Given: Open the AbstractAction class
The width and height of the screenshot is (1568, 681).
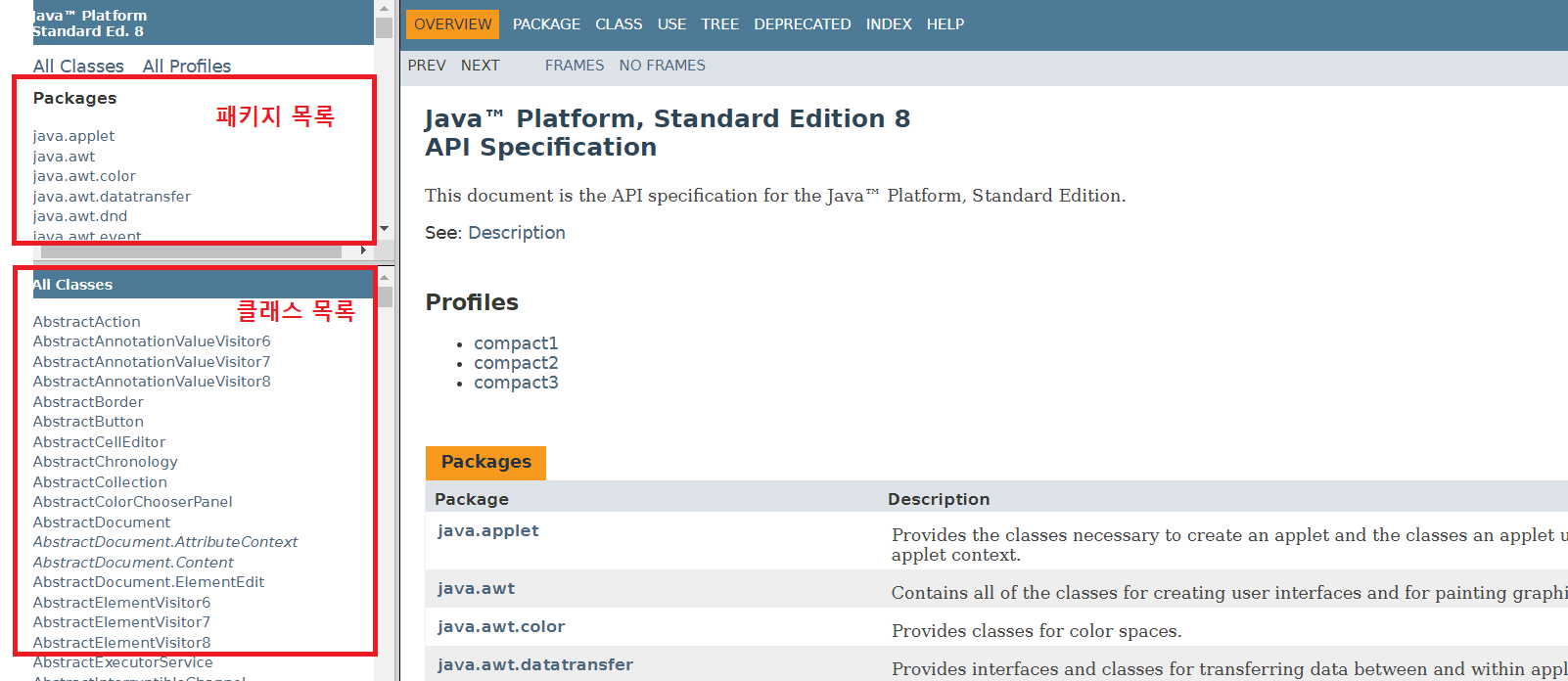Looking at the screenshot, I should 86,322.
